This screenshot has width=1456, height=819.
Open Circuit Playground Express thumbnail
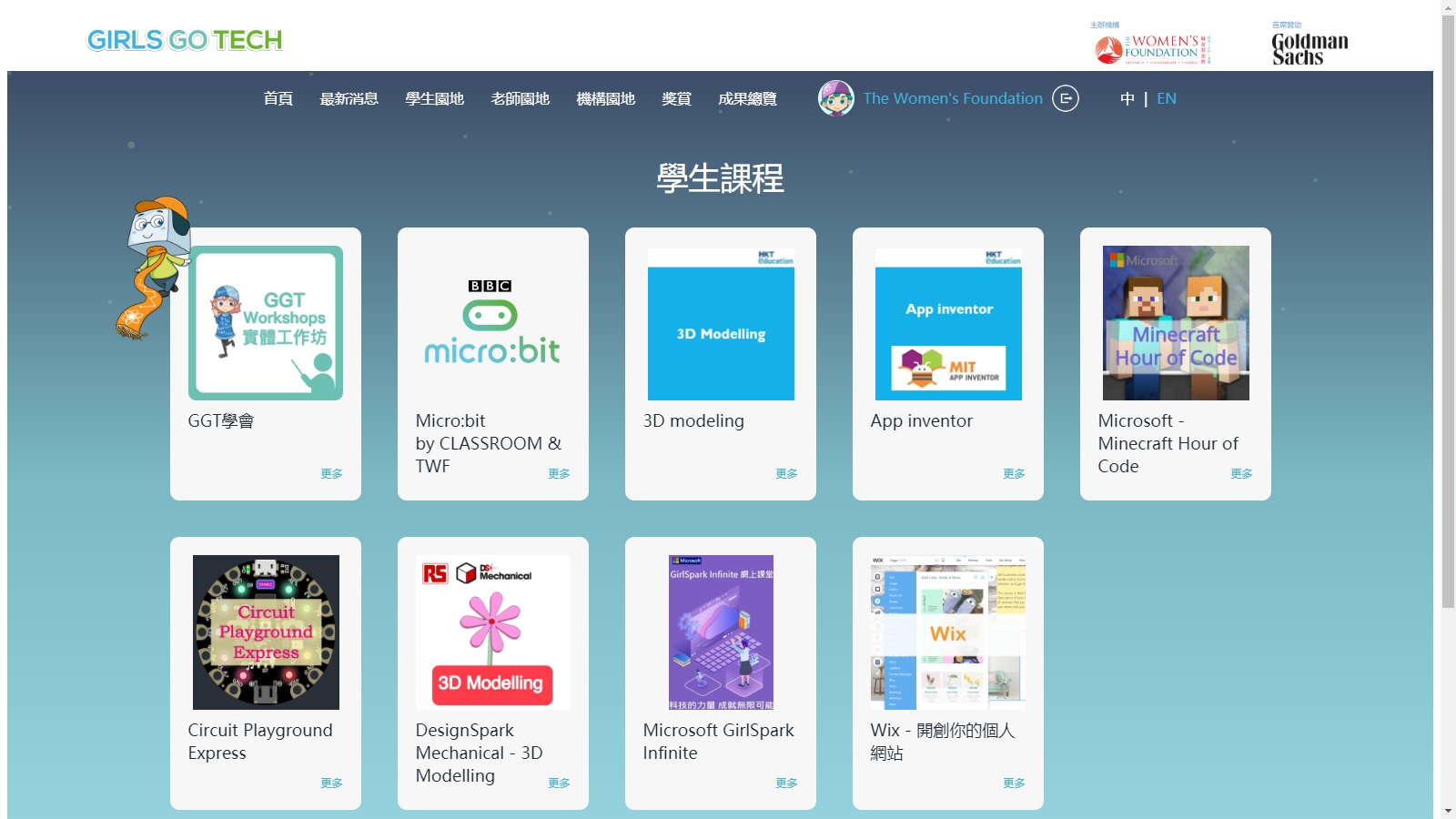(266, 632)
